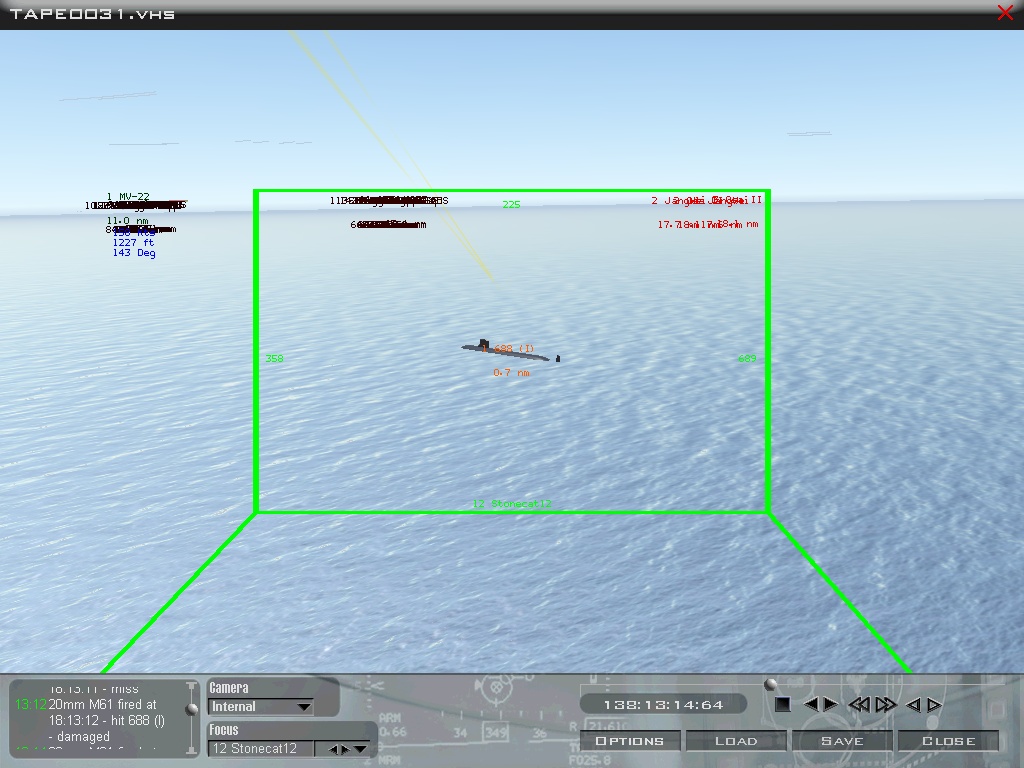Viewport: 1024px width, 768px height.
Task: Fast-forward the tape with the double-right arrows
Action: click(x=886, y=704)
